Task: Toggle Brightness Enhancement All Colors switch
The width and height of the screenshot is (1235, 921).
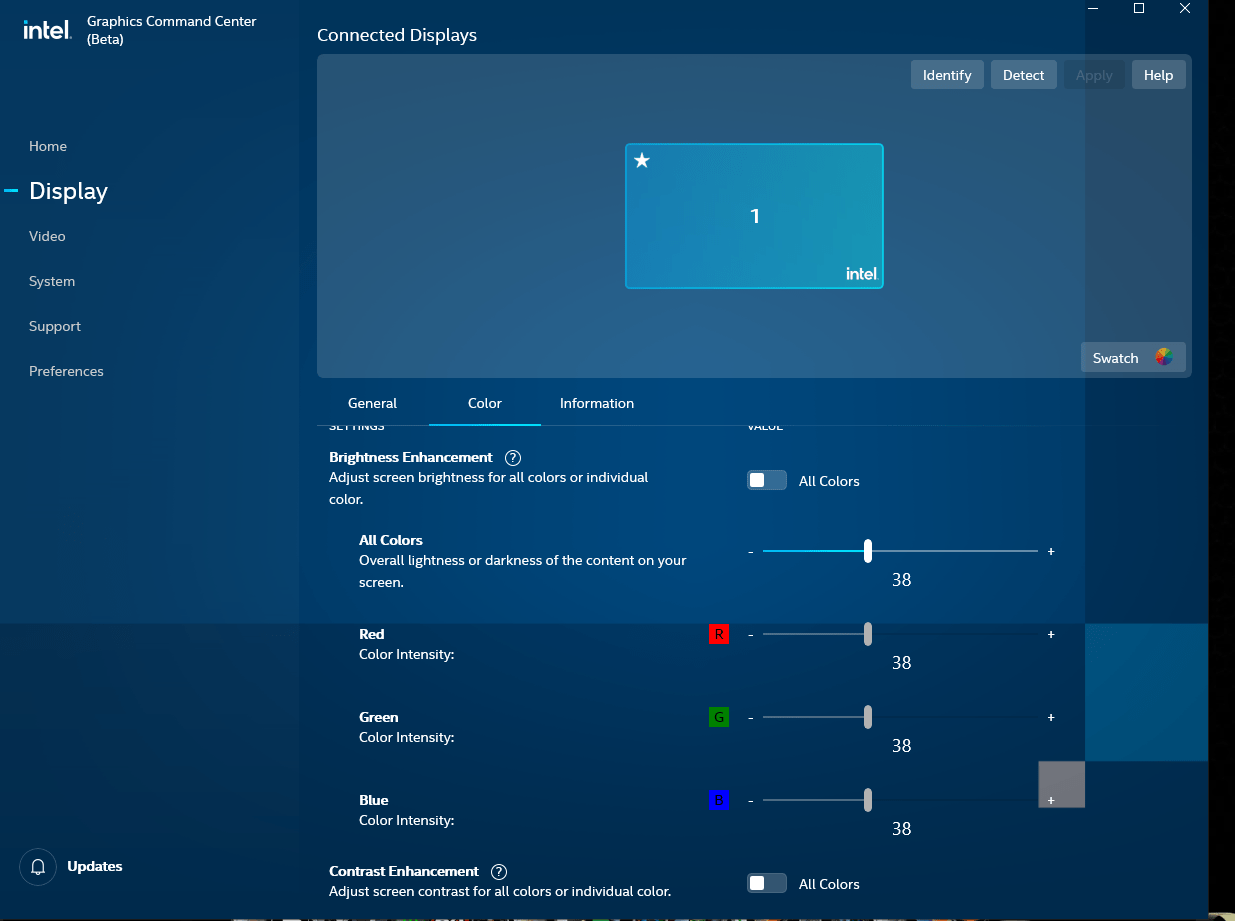Action: point(767,481)
